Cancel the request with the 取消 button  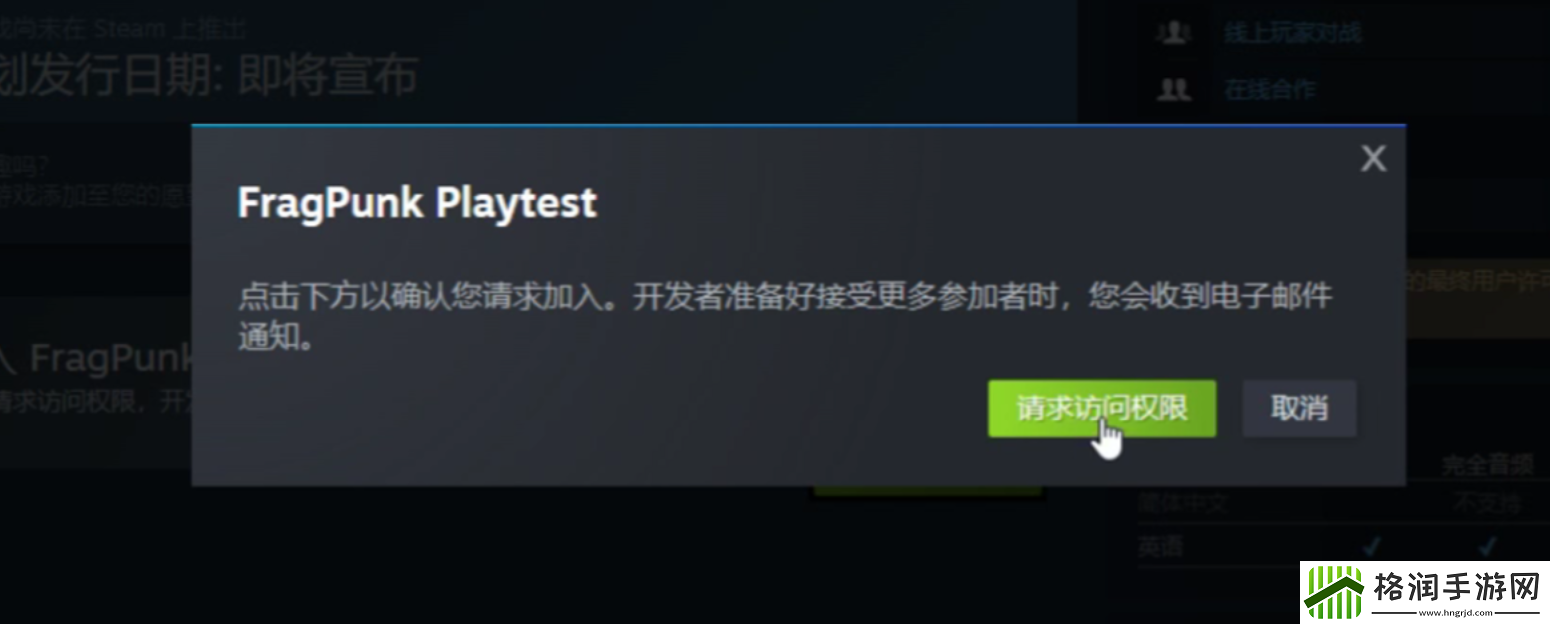[1299, 408]
